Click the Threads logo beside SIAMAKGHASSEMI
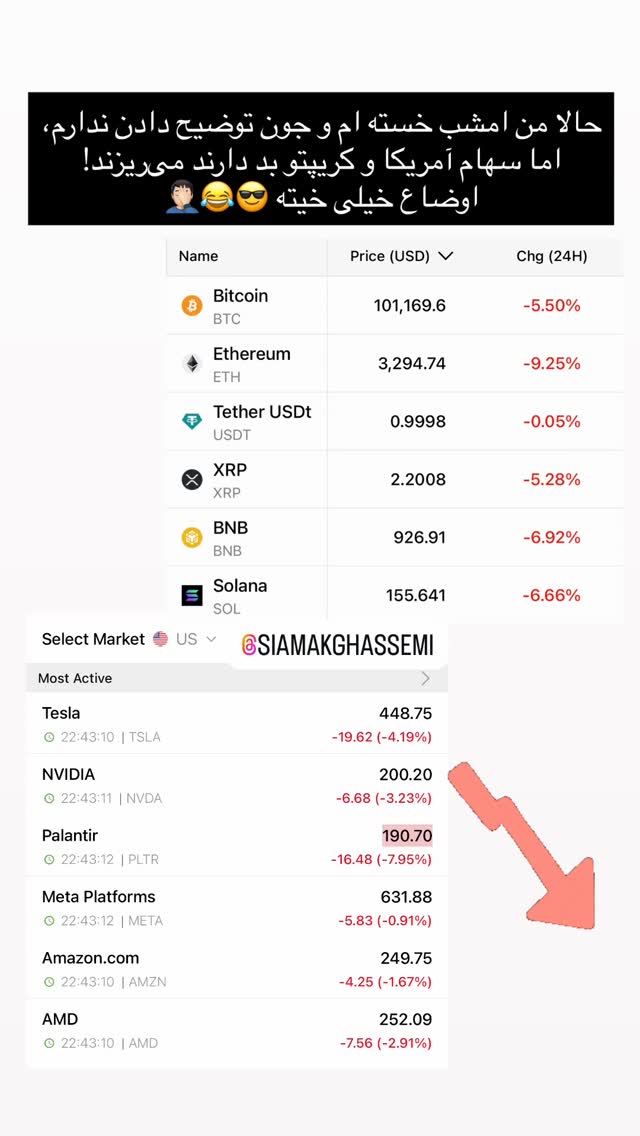This screenshot has width=640, height=1136. click(x=249, y=646)
